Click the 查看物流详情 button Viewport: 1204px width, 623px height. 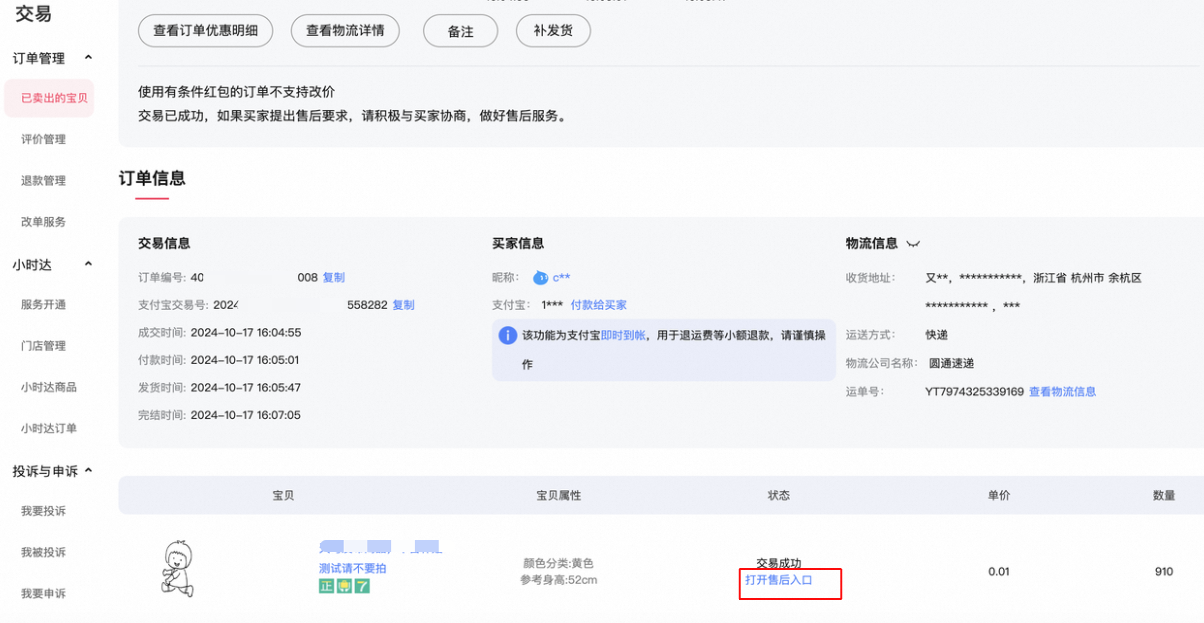[x=345, y=31]
